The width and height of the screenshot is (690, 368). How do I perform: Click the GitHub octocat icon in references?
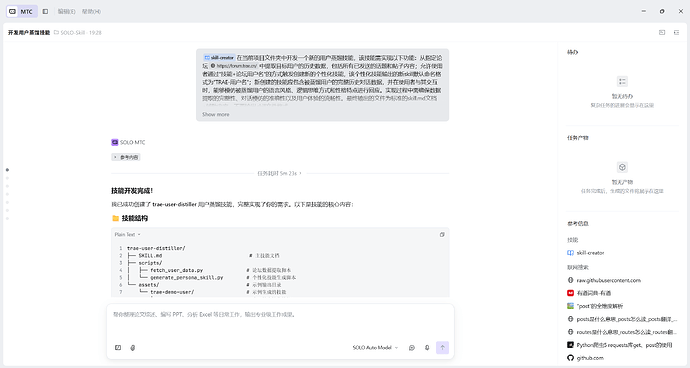570,358
